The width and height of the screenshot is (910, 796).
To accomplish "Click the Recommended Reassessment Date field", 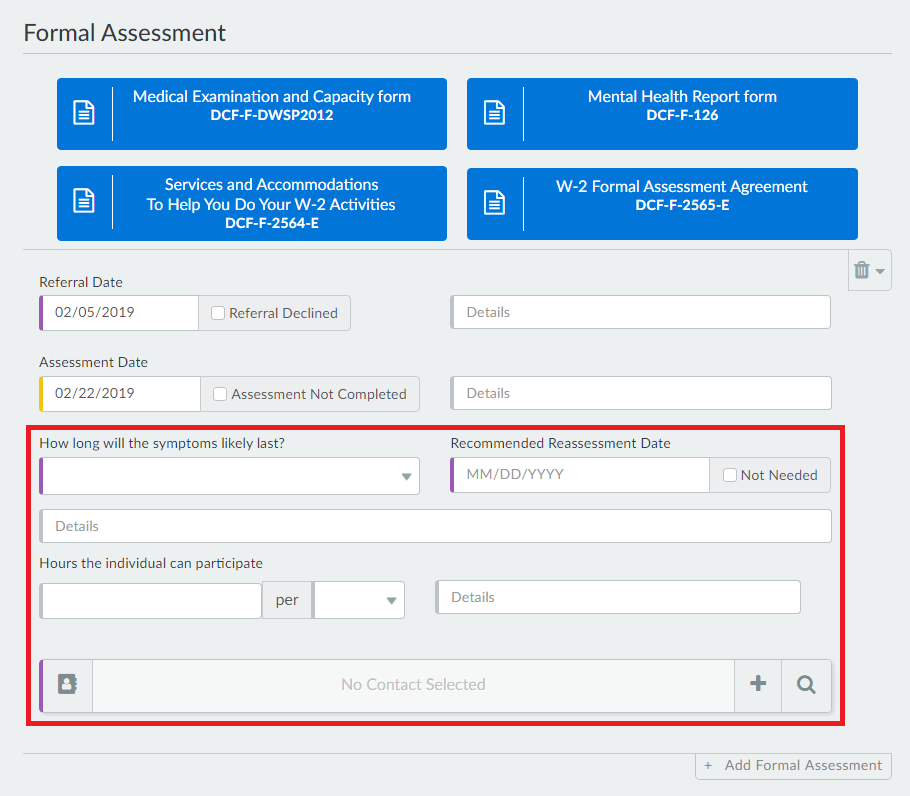I will coord(581,475).
